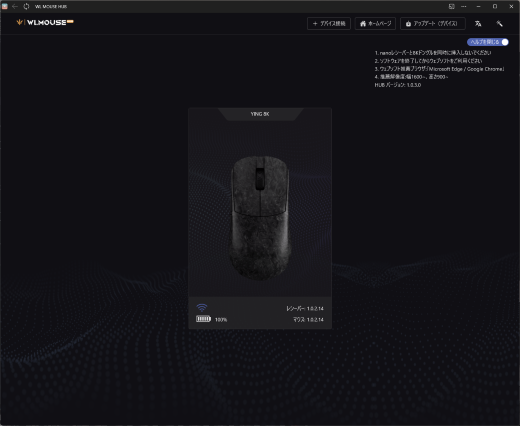Click the refresh icon in title bar

(26, 6)
